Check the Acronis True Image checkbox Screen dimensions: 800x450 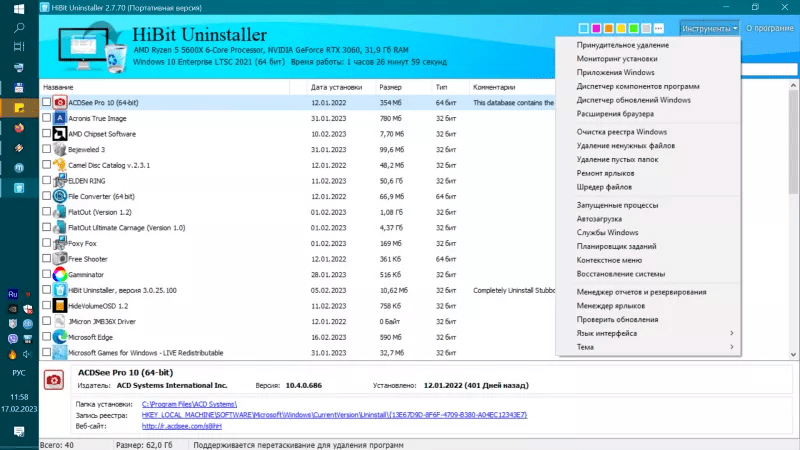[x=46, y=118]
